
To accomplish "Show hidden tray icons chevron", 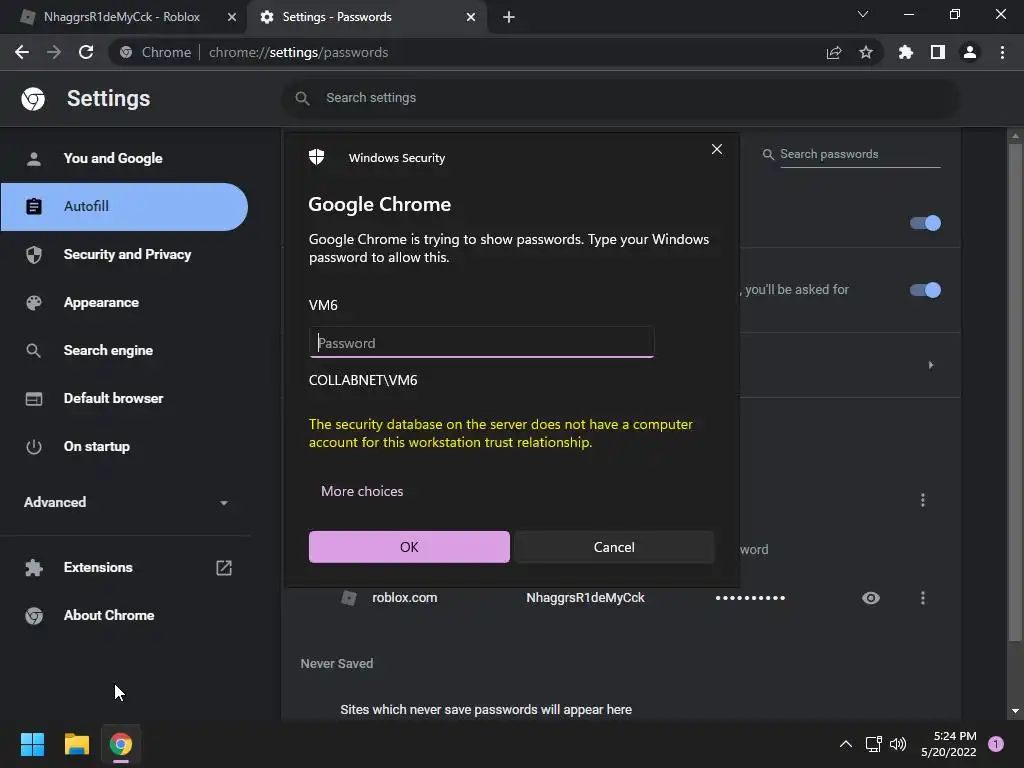I will (846, 744).
